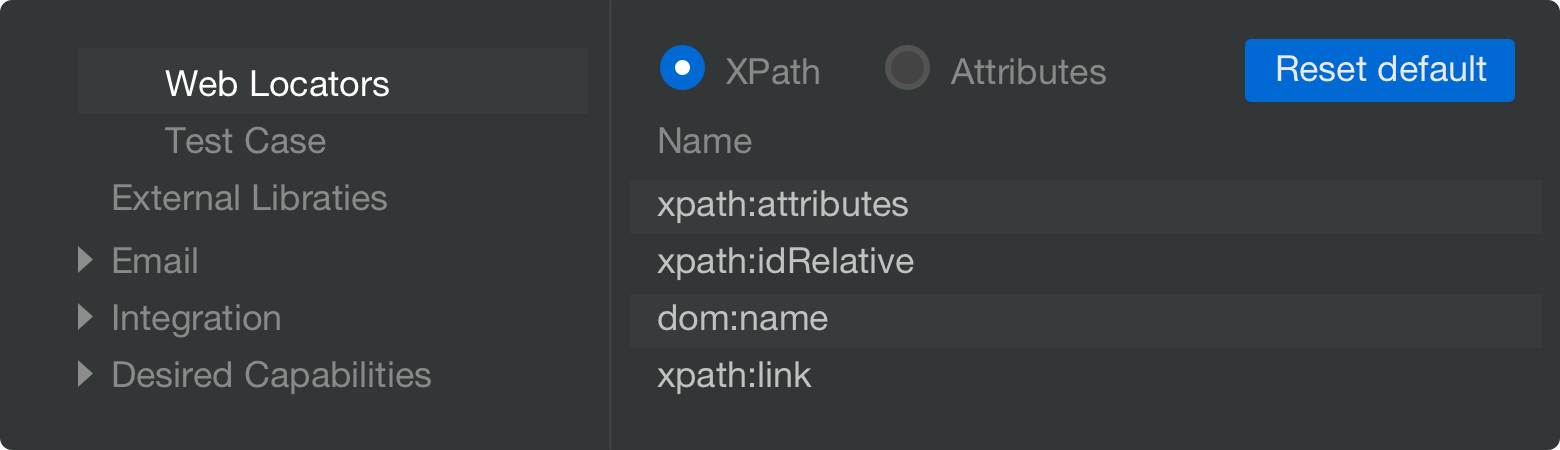Select the XPath radio button
Image resolution: width=1560 pixels, height=450 pixels.
click(683, 68)
